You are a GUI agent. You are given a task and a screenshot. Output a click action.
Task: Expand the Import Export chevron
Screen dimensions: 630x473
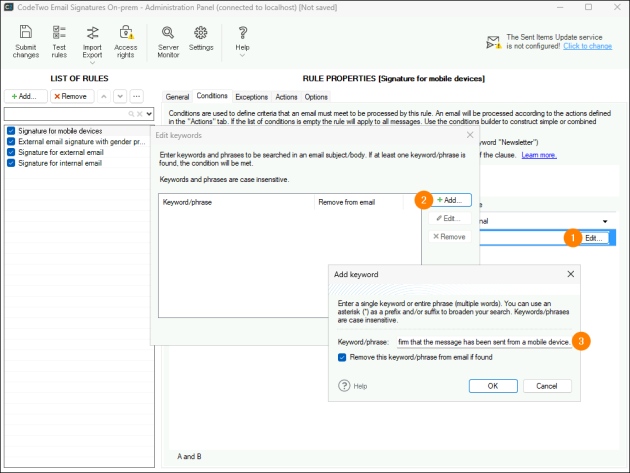(92, 63)
